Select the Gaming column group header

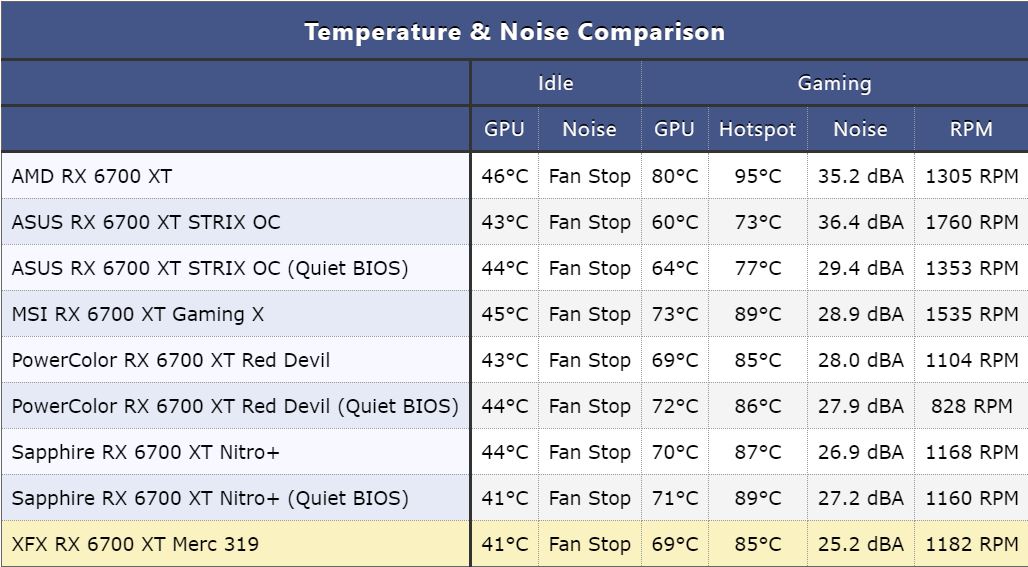pos(834,83)
